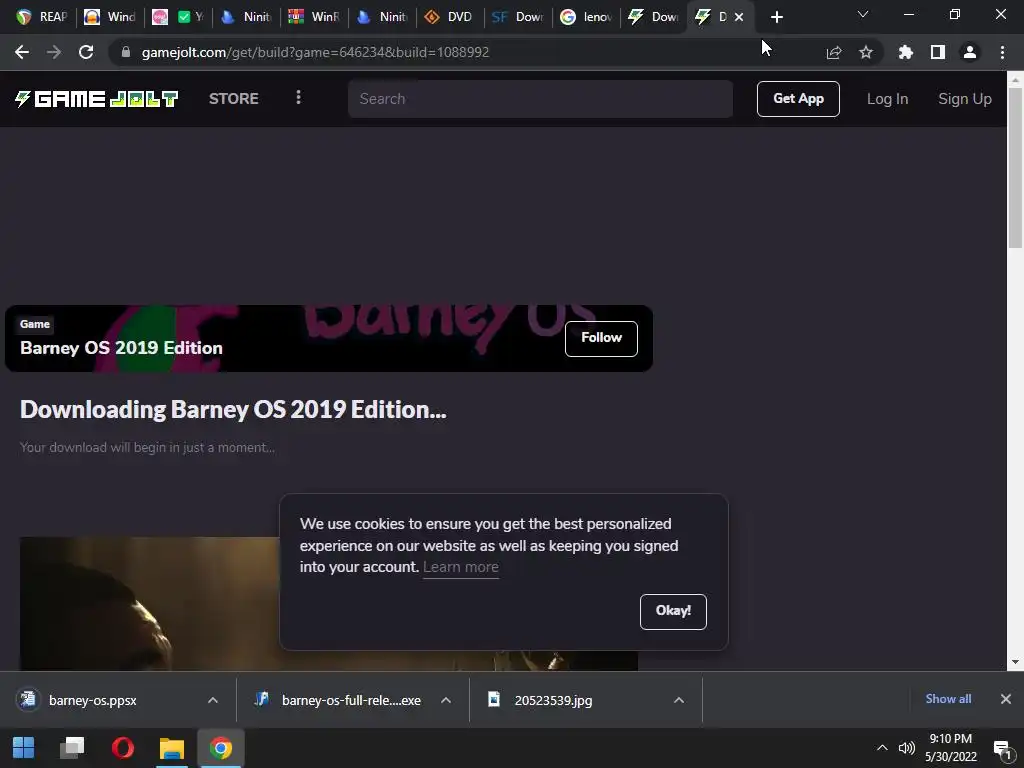Bookmark this page with the star icon
Screen dimensions: 1024x768
coord(866,52)
